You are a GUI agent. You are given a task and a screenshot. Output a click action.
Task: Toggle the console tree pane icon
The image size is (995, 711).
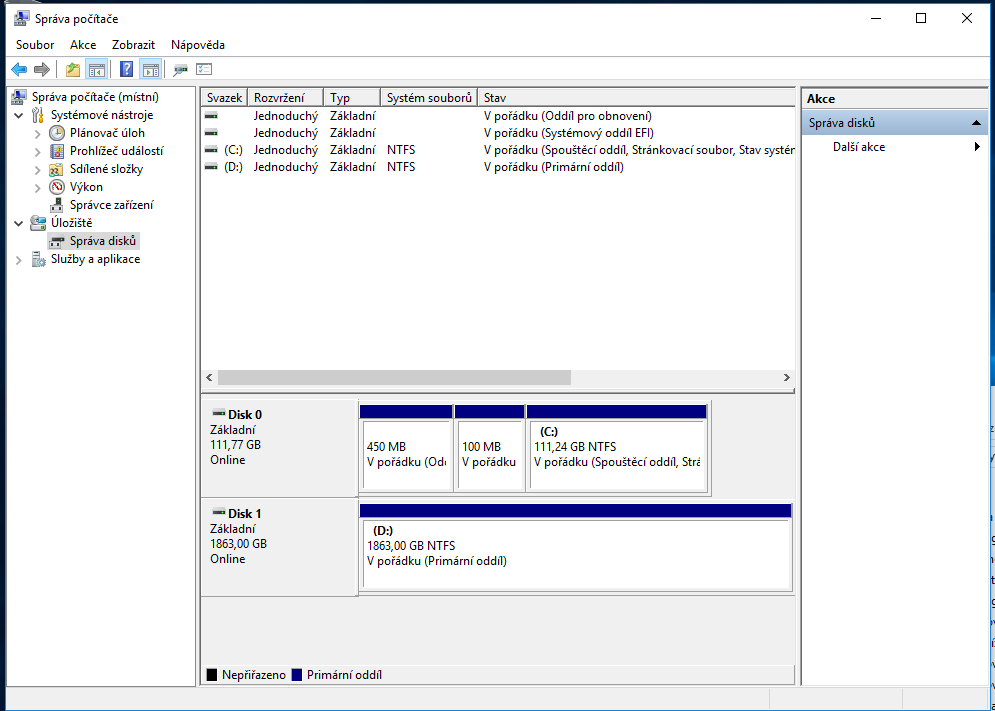[97, 69]
